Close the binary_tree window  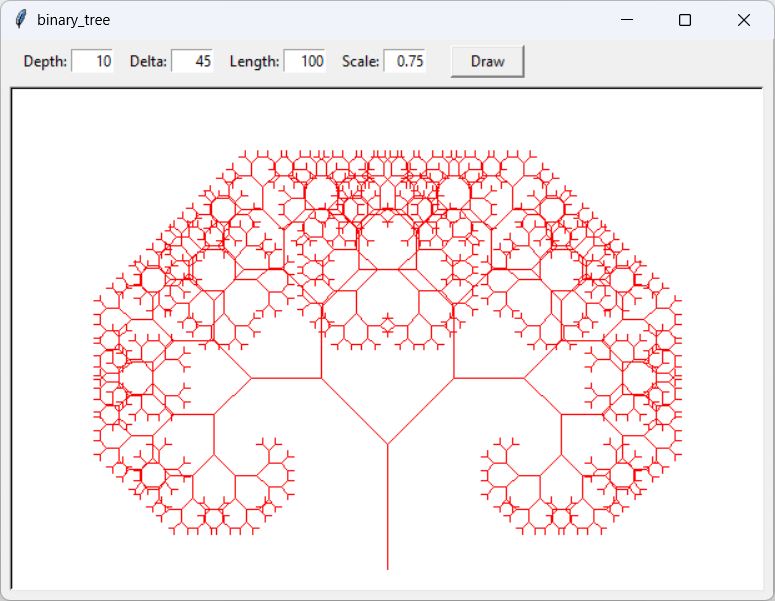pos(743,20)
